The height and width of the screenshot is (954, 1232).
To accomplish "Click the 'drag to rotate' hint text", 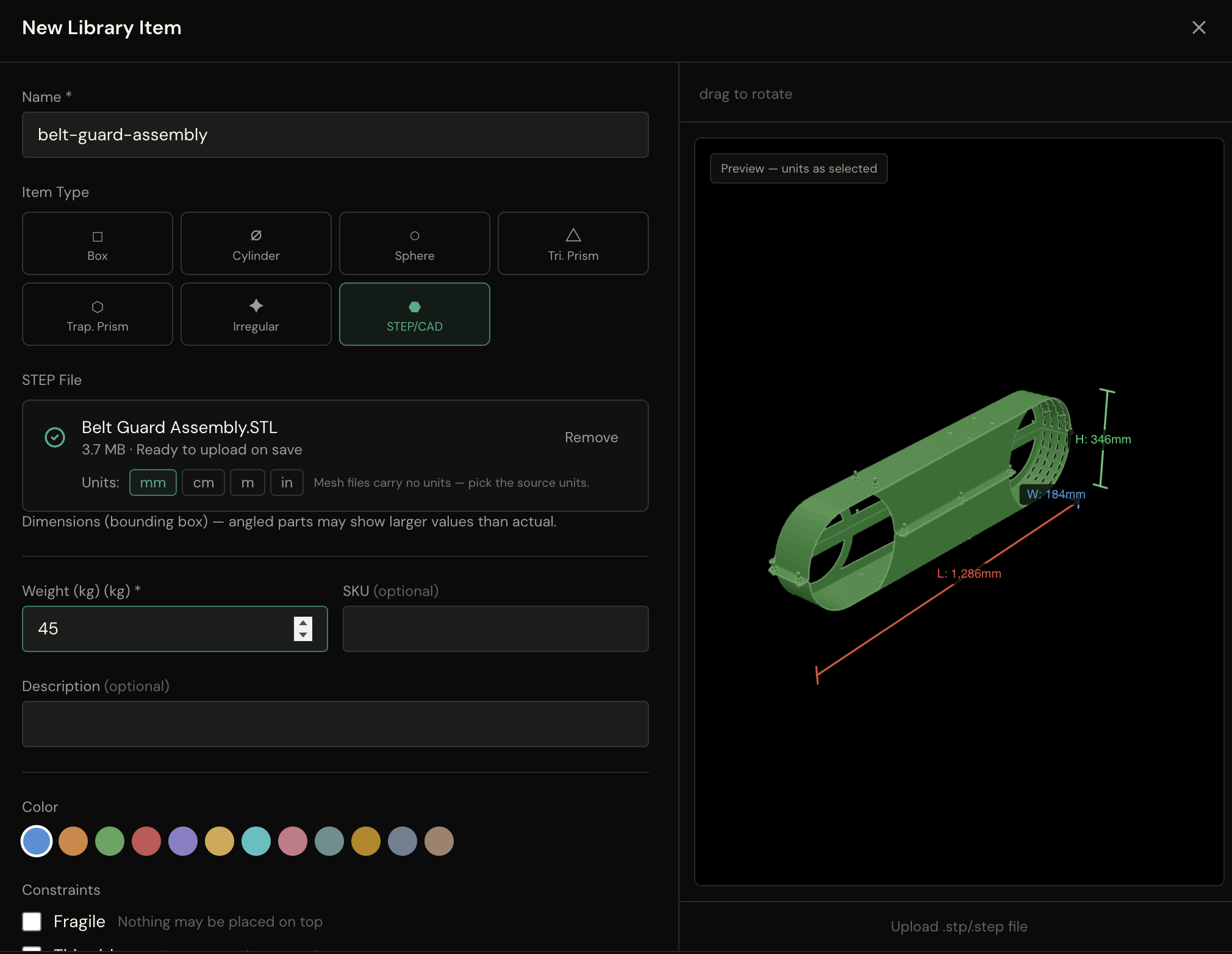I will tap(745, 94).
